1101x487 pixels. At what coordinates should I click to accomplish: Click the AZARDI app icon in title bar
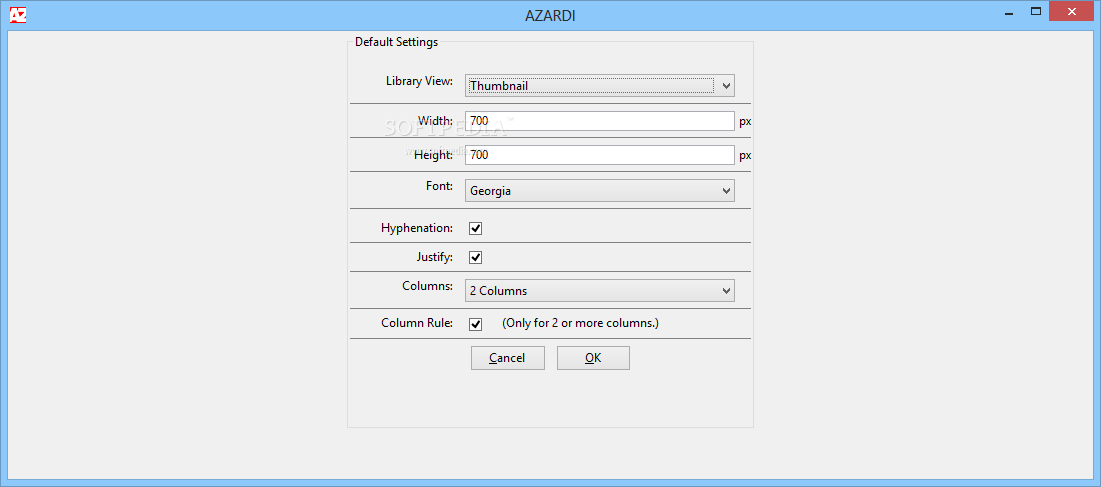coord(18,15)
